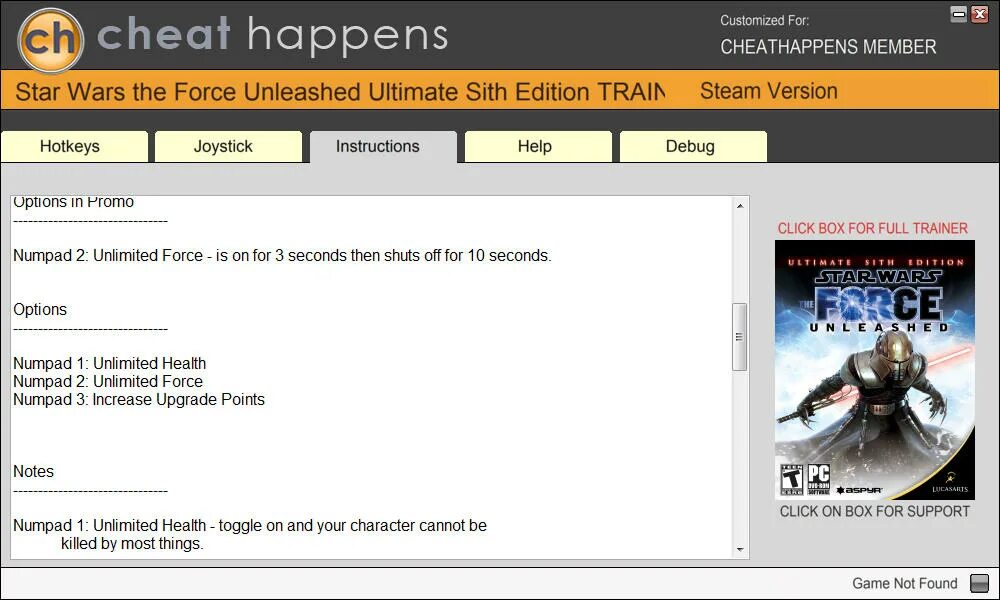This screenshot has height=600, width=1000.
Task: Click 'killed by most things.' note line
Action: [x=132, y=544]
